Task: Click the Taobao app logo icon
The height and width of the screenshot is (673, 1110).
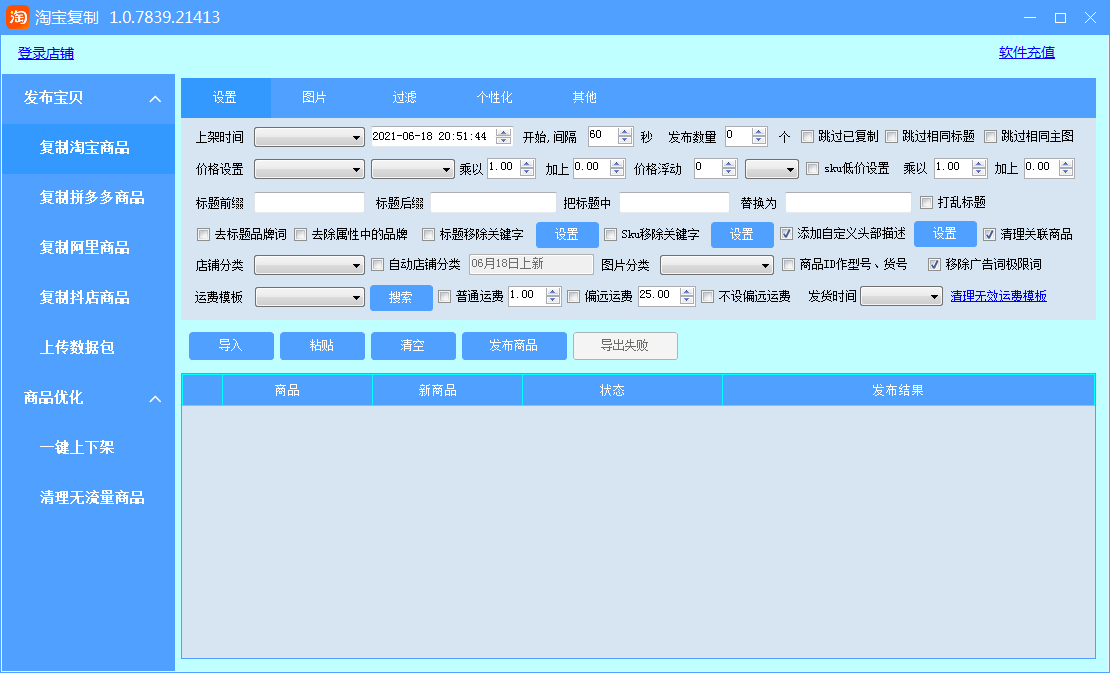Action: tap(18, 17)
